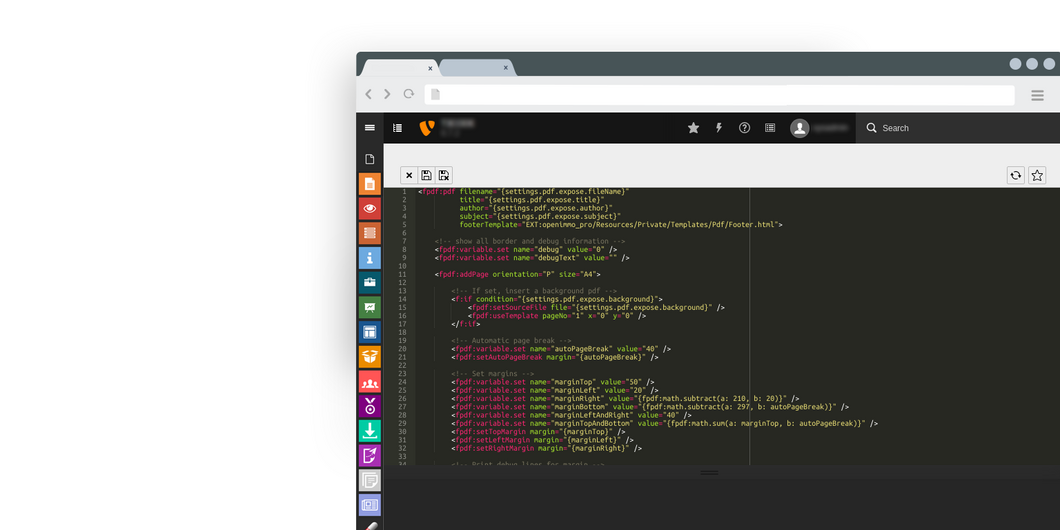The width and height of the screenshot is (1060, 530).
Task: Open the blue Info module icon
Action: click(x=370, y=258)
